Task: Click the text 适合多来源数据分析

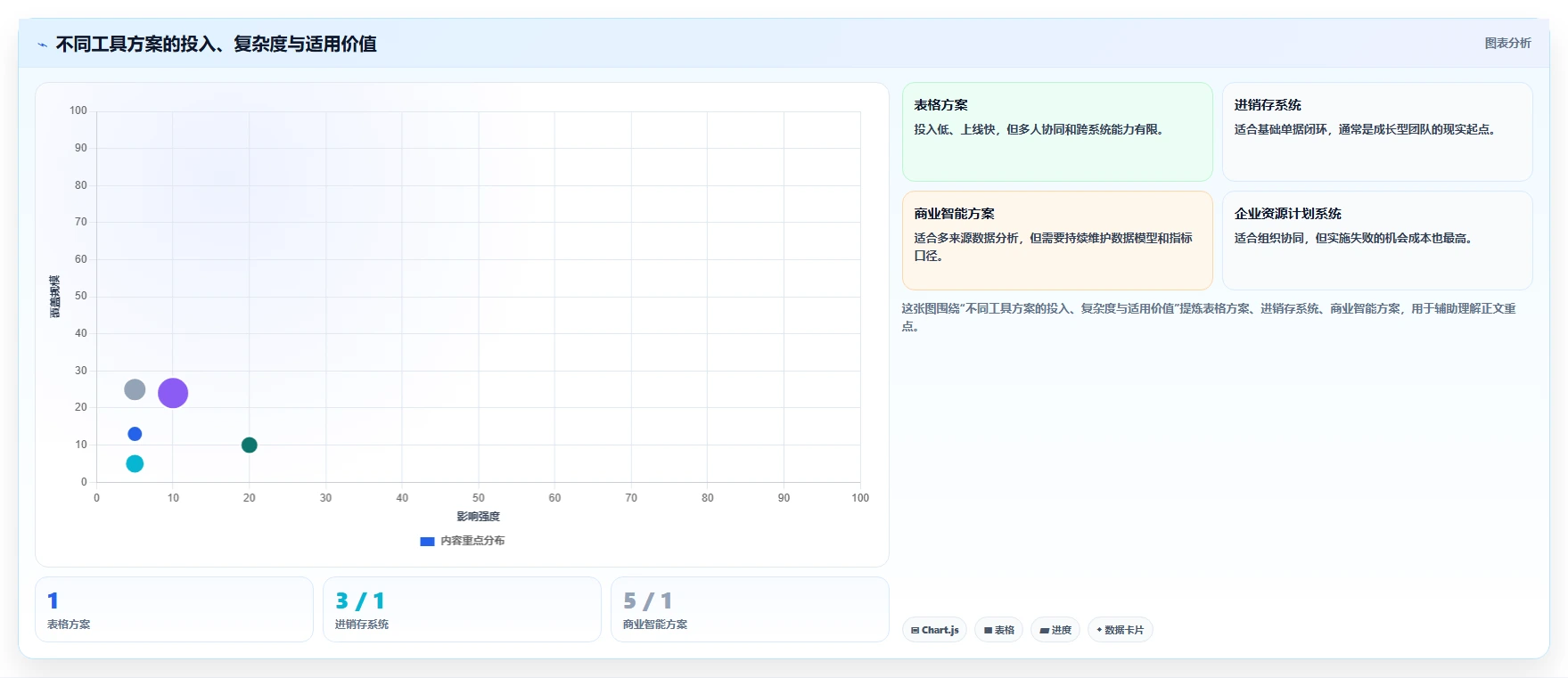Action: point(966,238)
